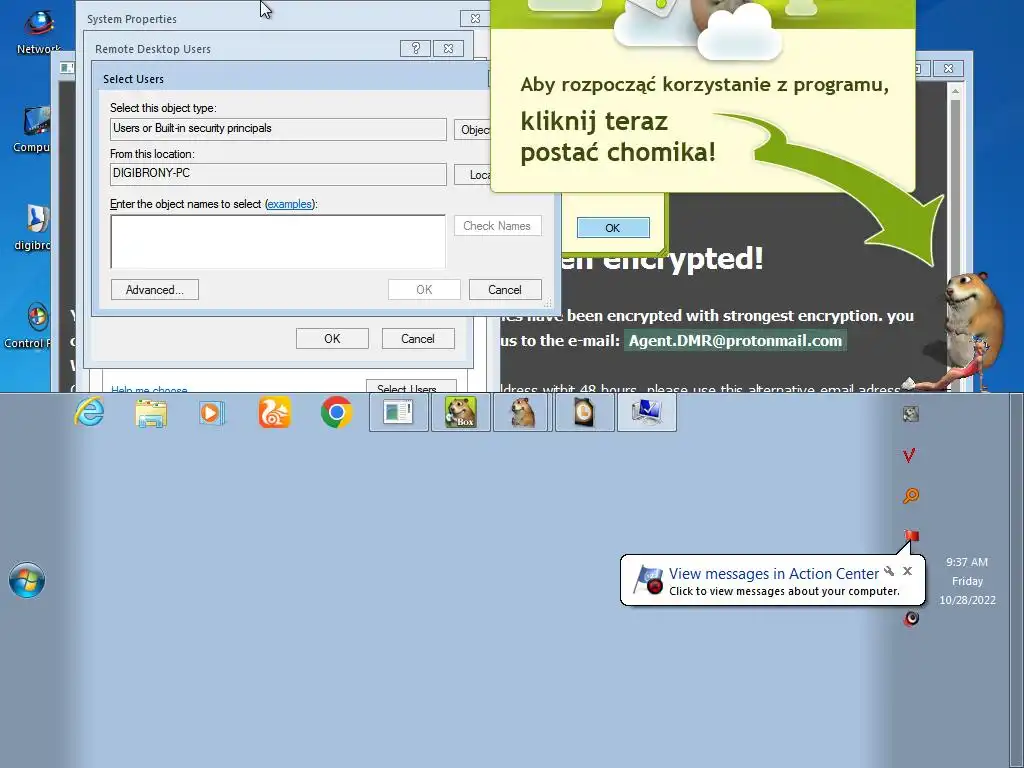Open the Help me choose link
The width and height of the screenshot is (1024, 768).
click(x=149, y=389)
